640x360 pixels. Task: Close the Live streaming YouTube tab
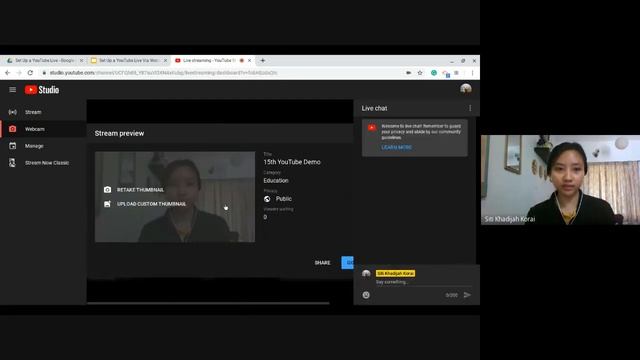click(x=249, y=60)
